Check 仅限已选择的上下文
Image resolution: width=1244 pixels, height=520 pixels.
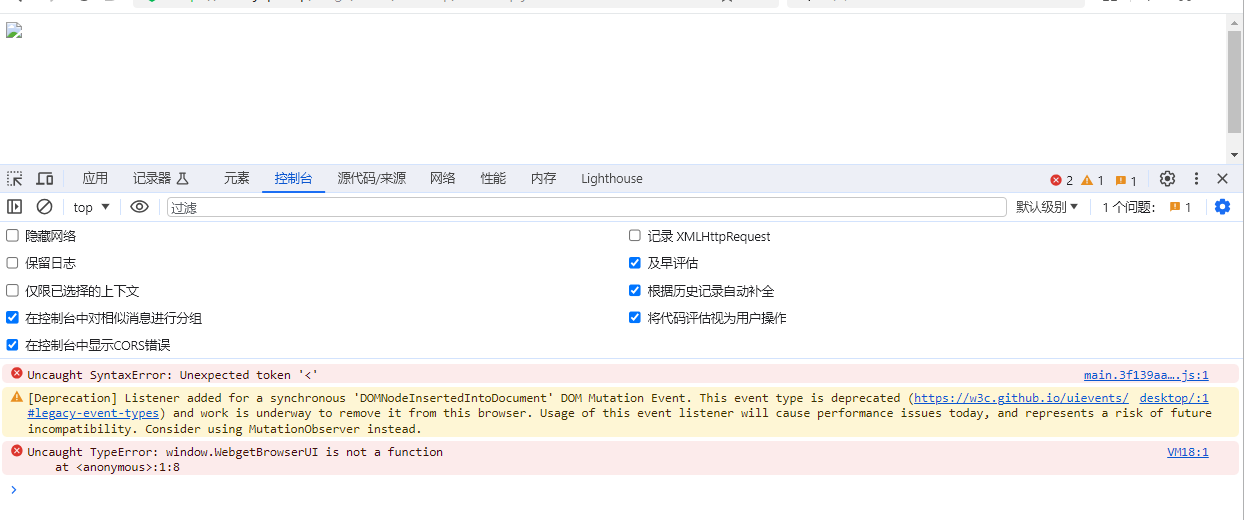tap(12, 291)
